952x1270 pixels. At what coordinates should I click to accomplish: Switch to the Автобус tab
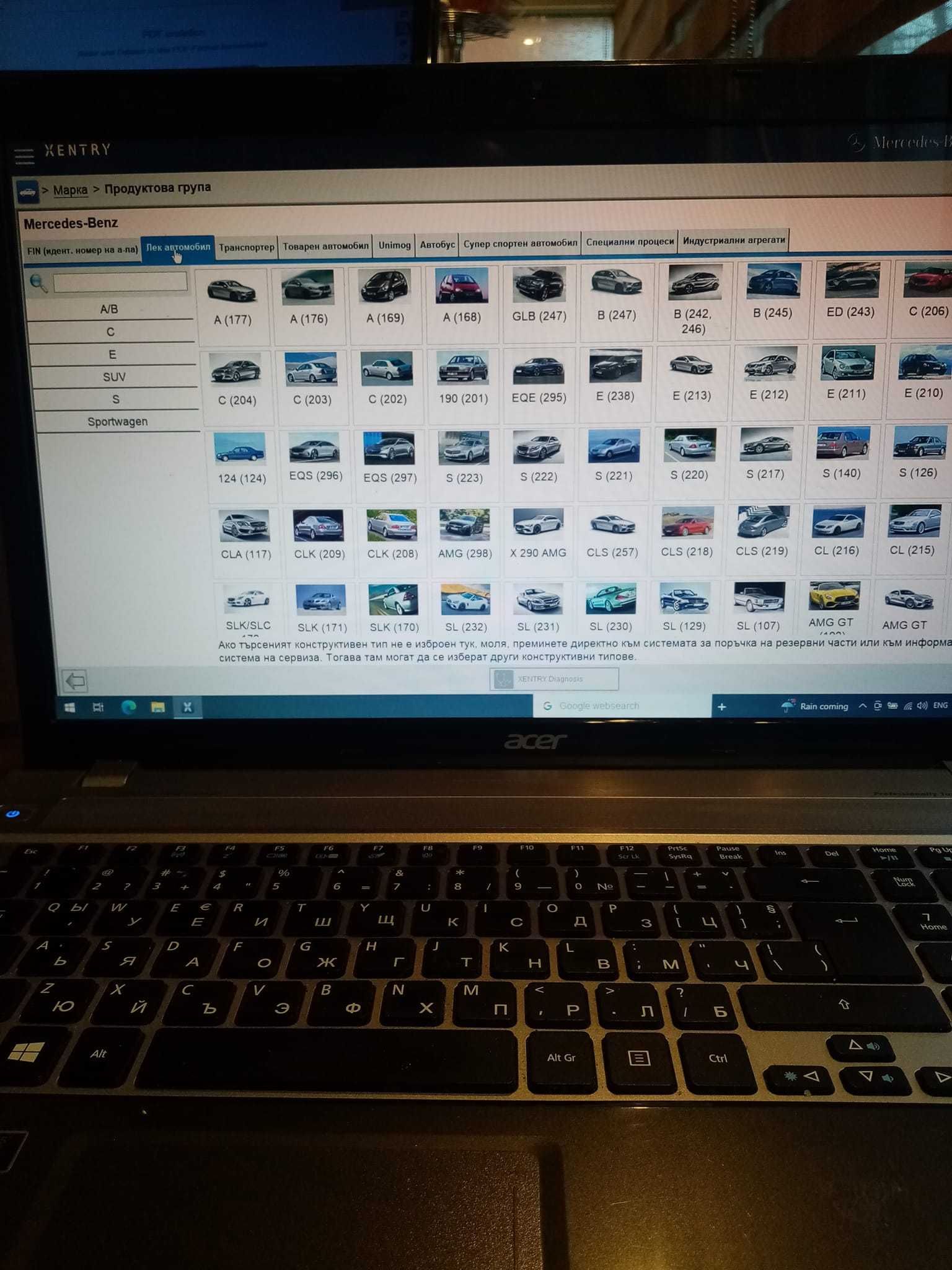point(437,244)
